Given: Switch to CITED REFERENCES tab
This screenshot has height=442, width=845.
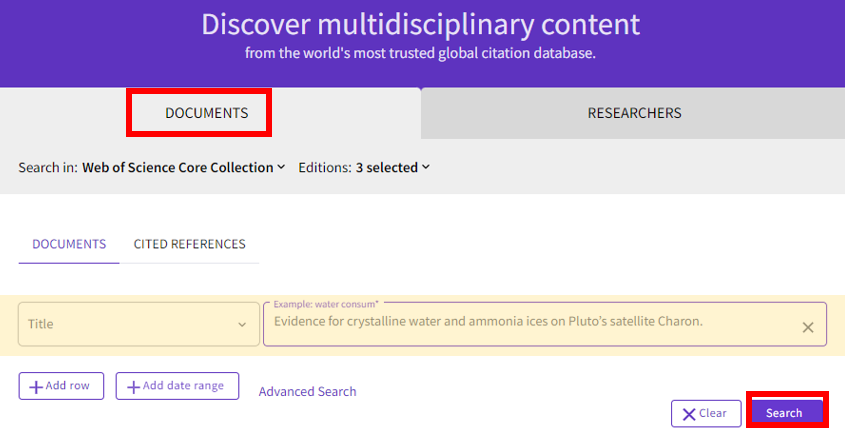Looking at the screenshot, I should click(x=189, y=244).
